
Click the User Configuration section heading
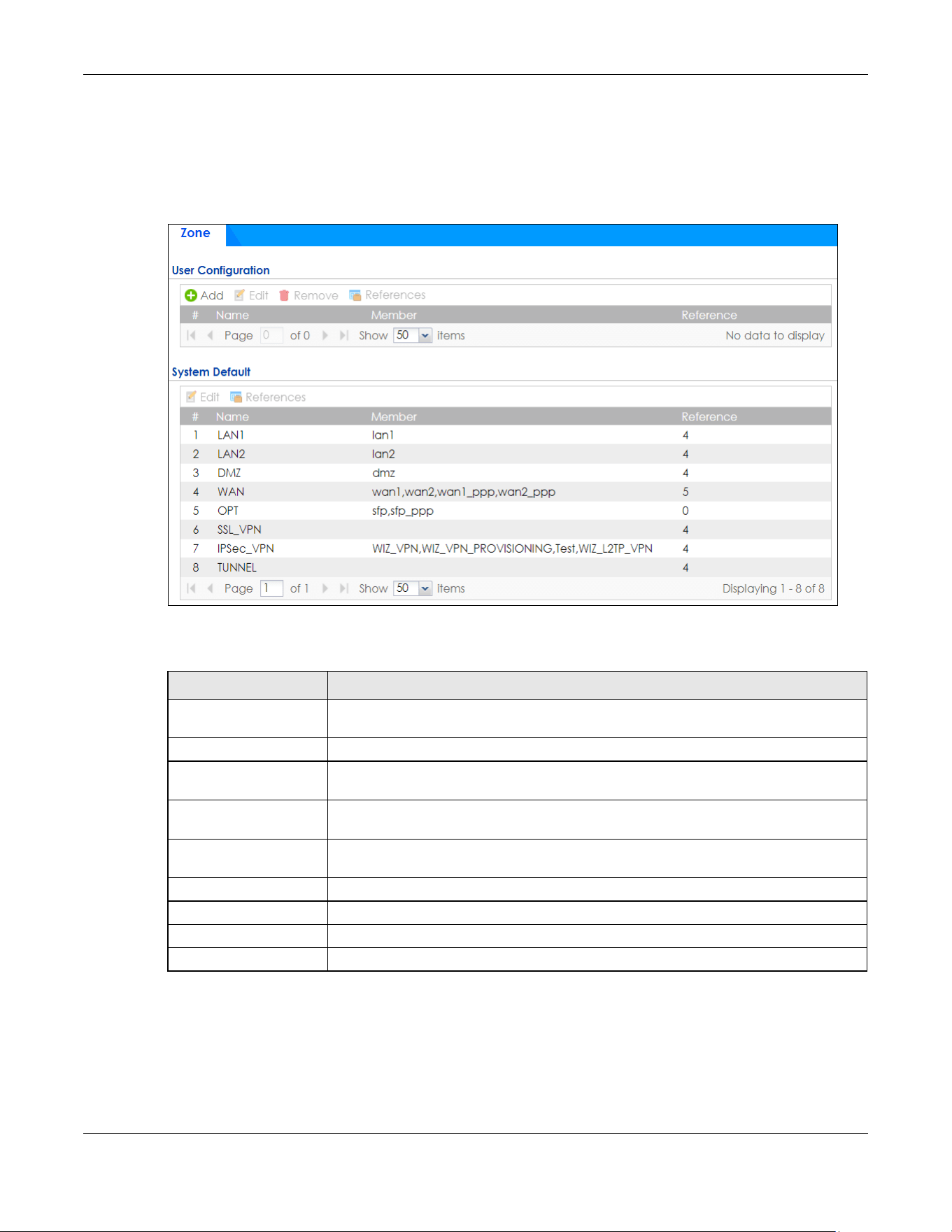click(221, 270)
